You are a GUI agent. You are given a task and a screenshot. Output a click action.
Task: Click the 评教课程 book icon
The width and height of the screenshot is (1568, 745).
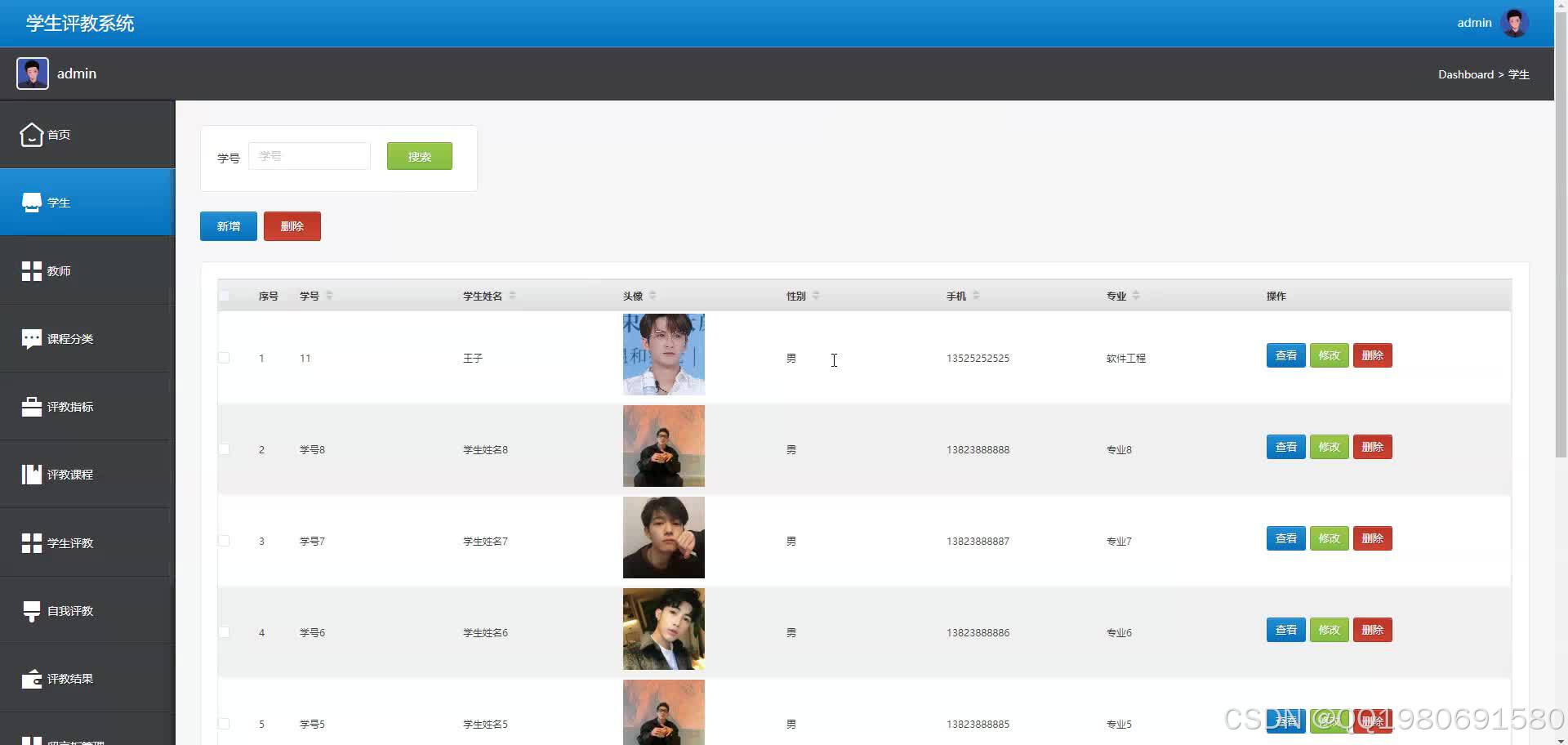point(32,475)
